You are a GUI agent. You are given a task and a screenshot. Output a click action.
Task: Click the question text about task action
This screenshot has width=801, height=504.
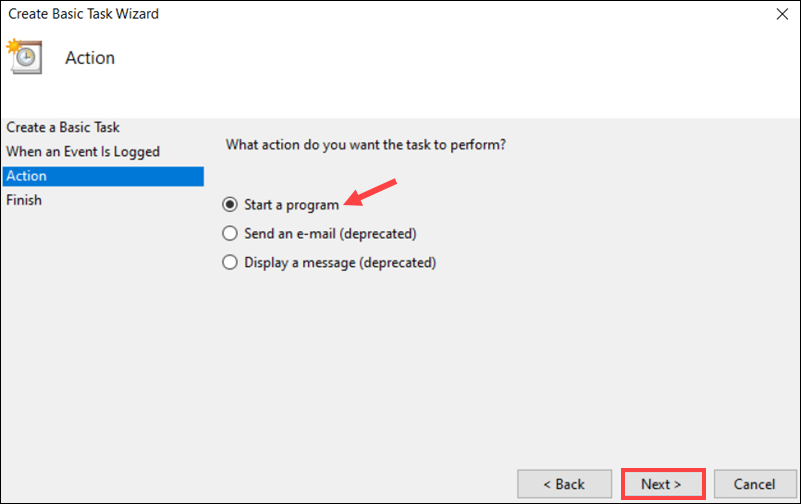[366, 145]
